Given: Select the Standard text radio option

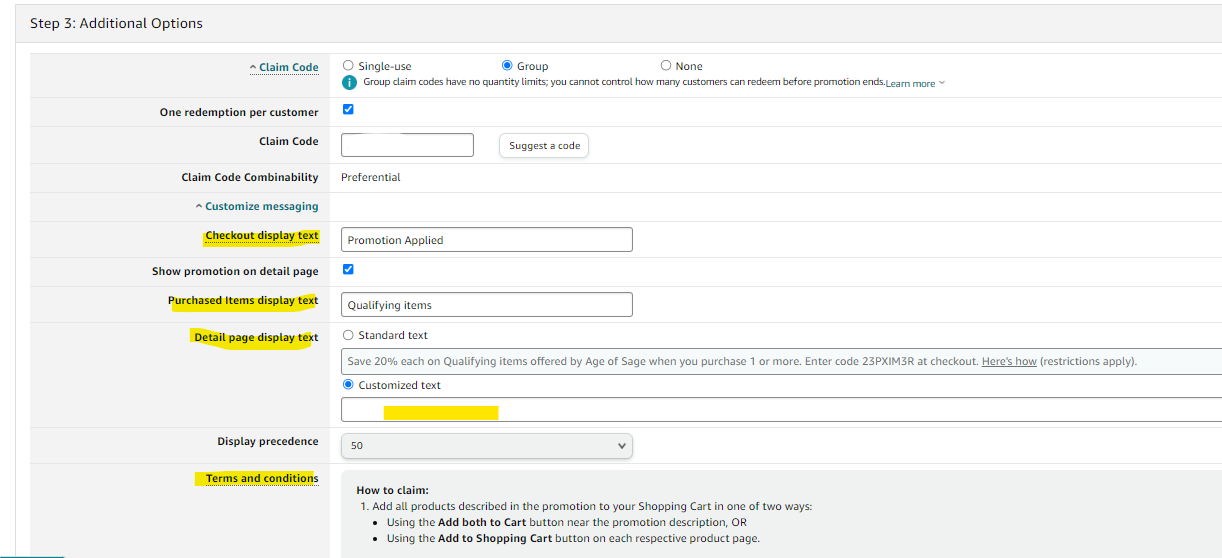Looking at the screenshot, I should [348, 335].
